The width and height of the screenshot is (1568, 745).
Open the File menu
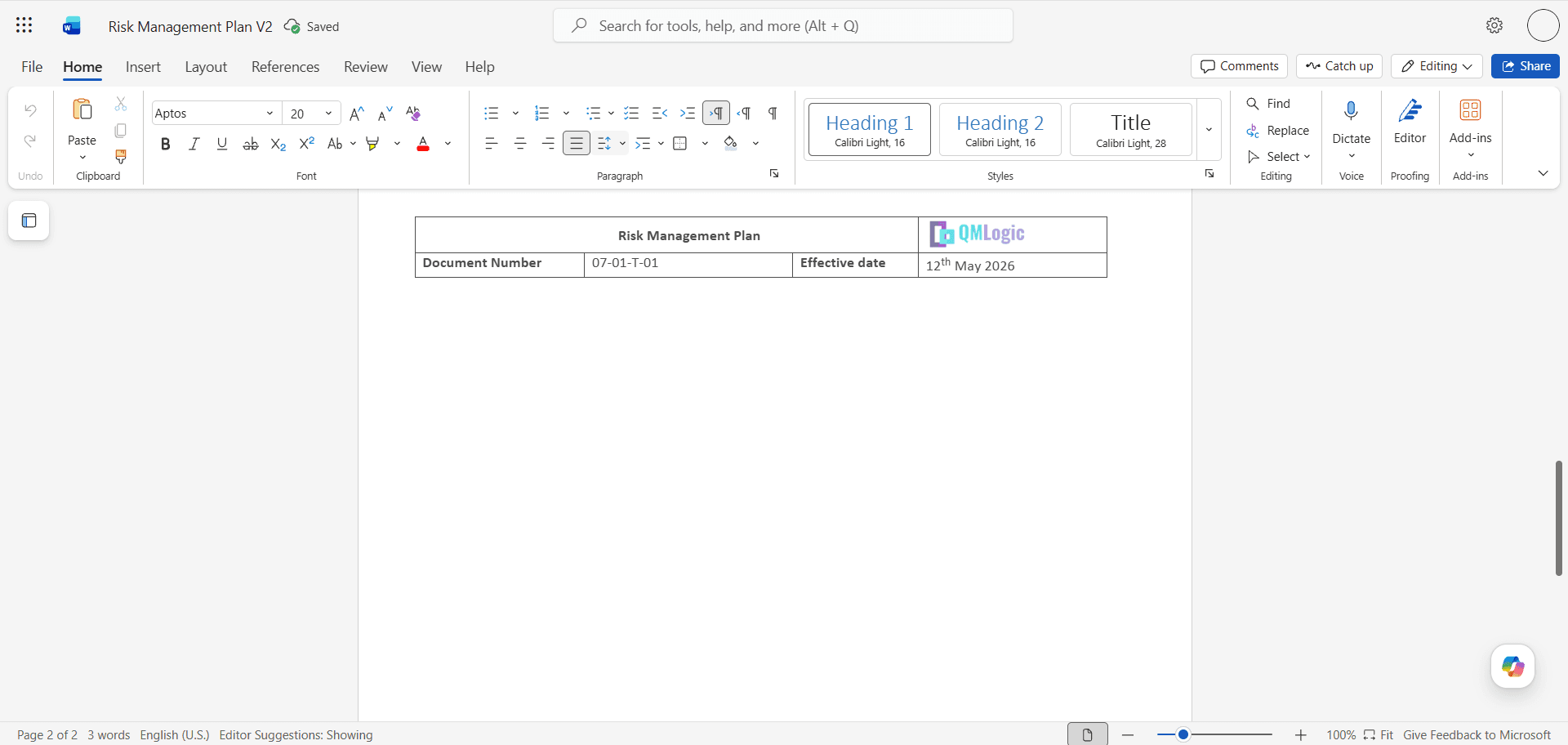(x=32, y=67)
